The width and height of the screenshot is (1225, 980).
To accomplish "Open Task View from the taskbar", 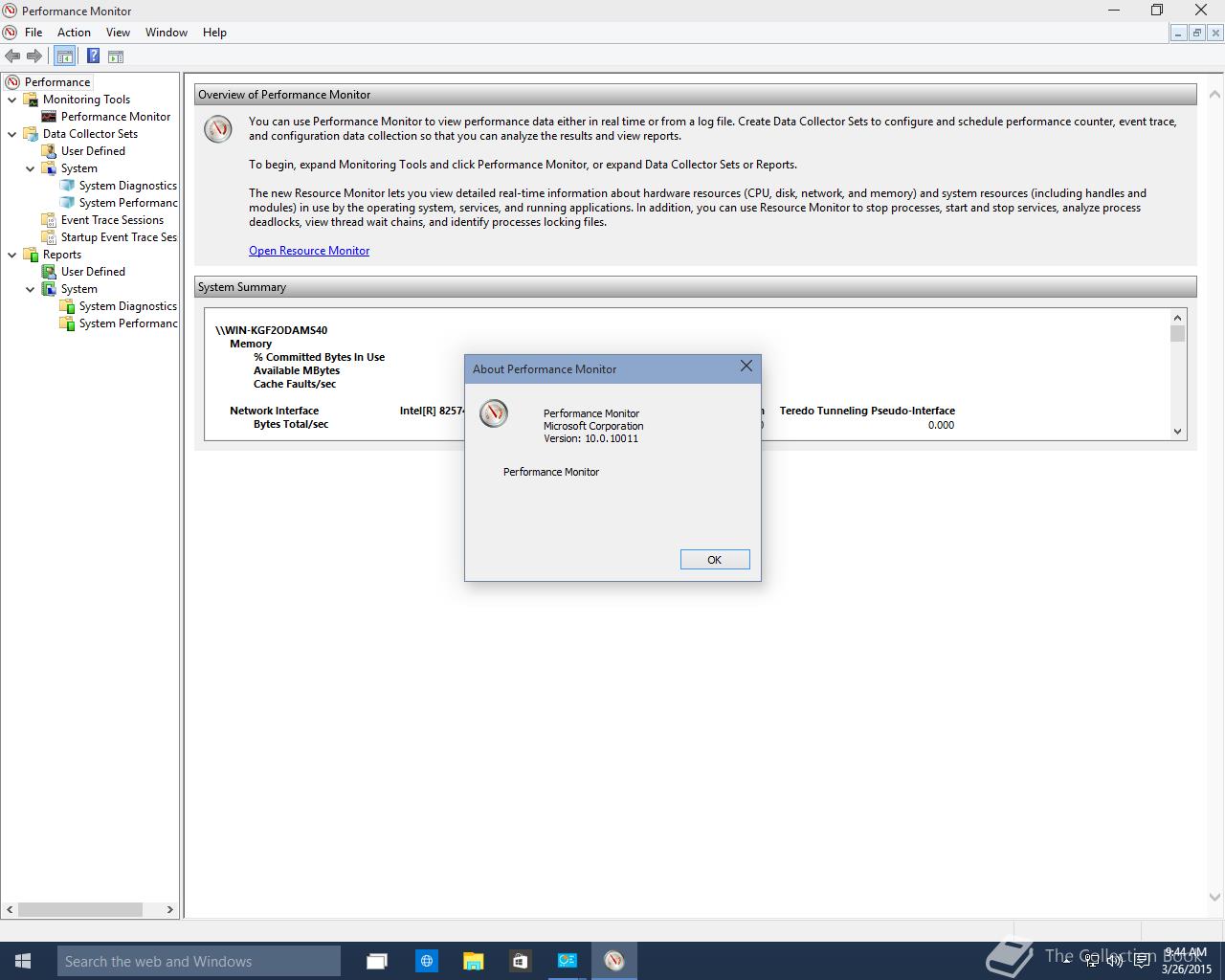I will [x=377, y=961].
